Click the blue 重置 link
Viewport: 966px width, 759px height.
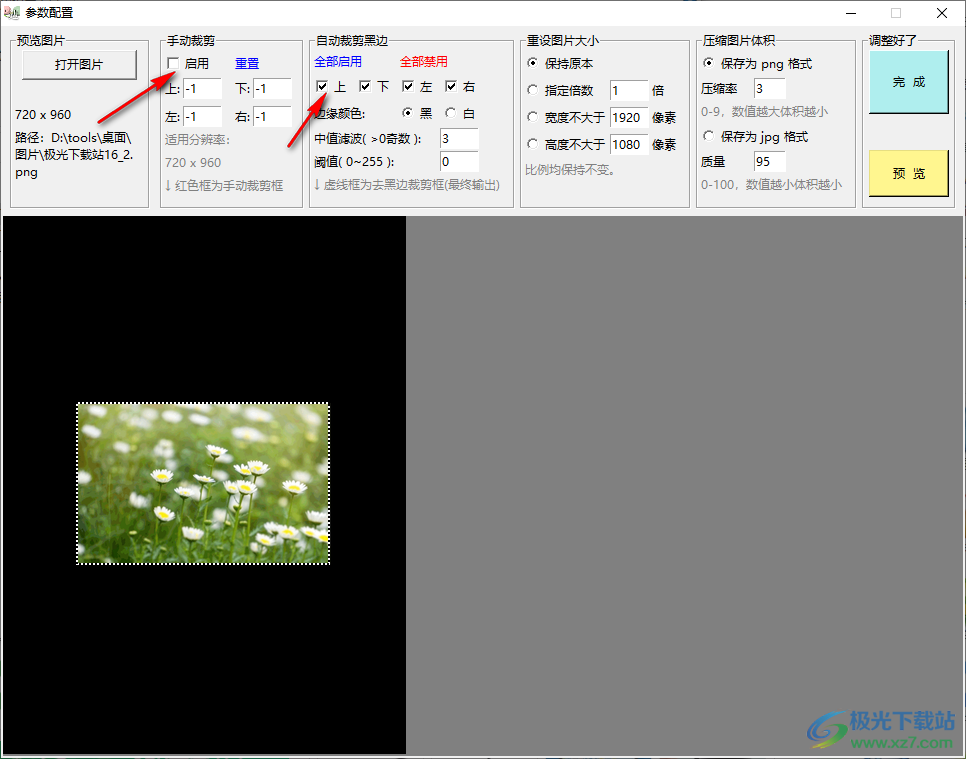(x=246, y=64)
